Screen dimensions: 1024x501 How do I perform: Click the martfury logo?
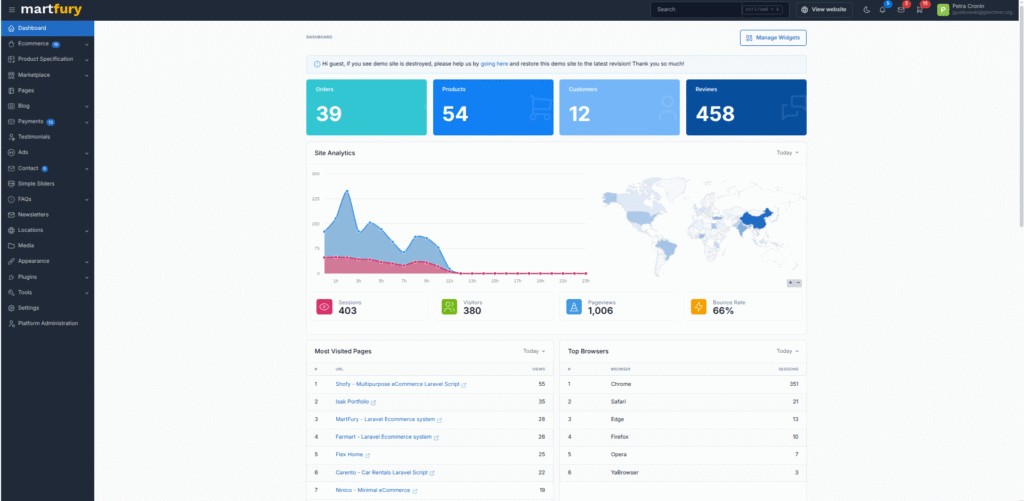pyautogui.click(x=51, y=10)
